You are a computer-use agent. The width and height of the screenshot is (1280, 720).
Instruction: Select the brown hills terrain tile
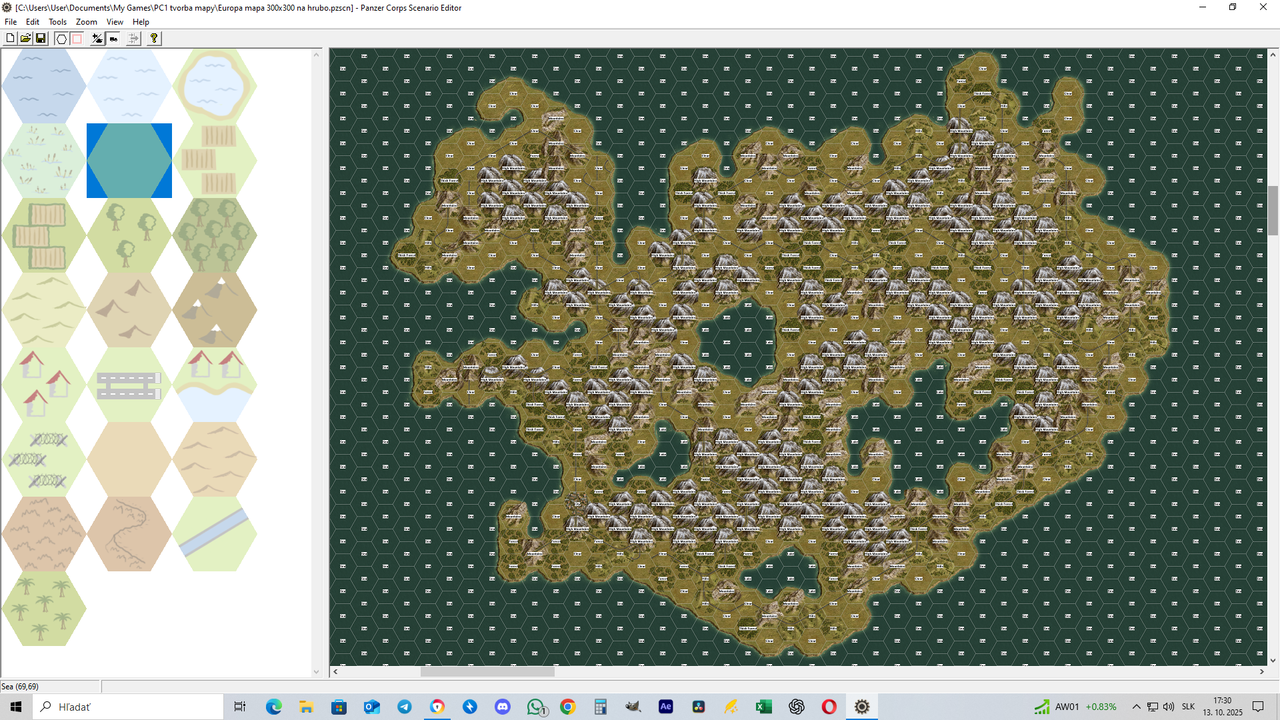(x=129, y=310)
